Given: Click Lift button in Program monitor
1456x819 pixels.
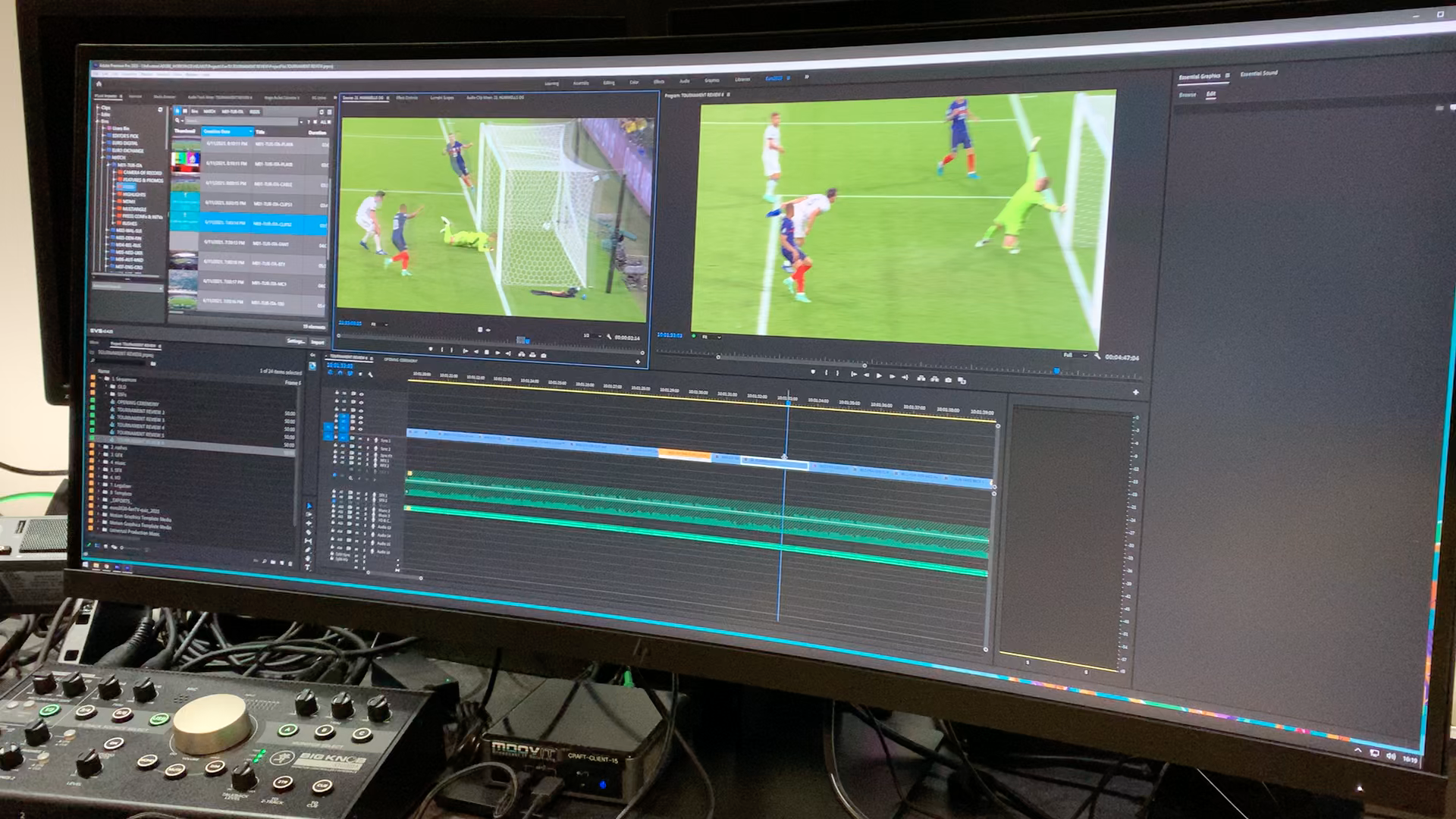Looking at the screenshot, I should tap(921, 378).
